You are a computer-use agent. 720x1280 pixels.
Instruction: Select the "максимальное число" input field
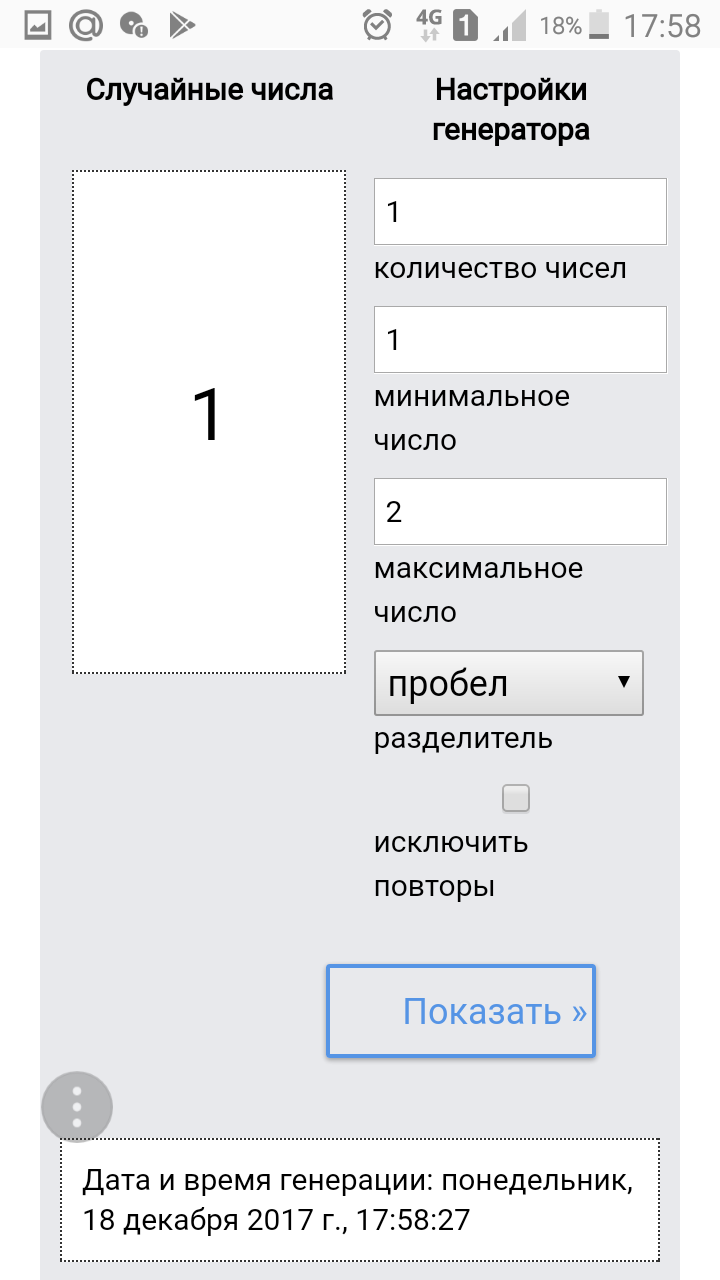coord(520,511)
